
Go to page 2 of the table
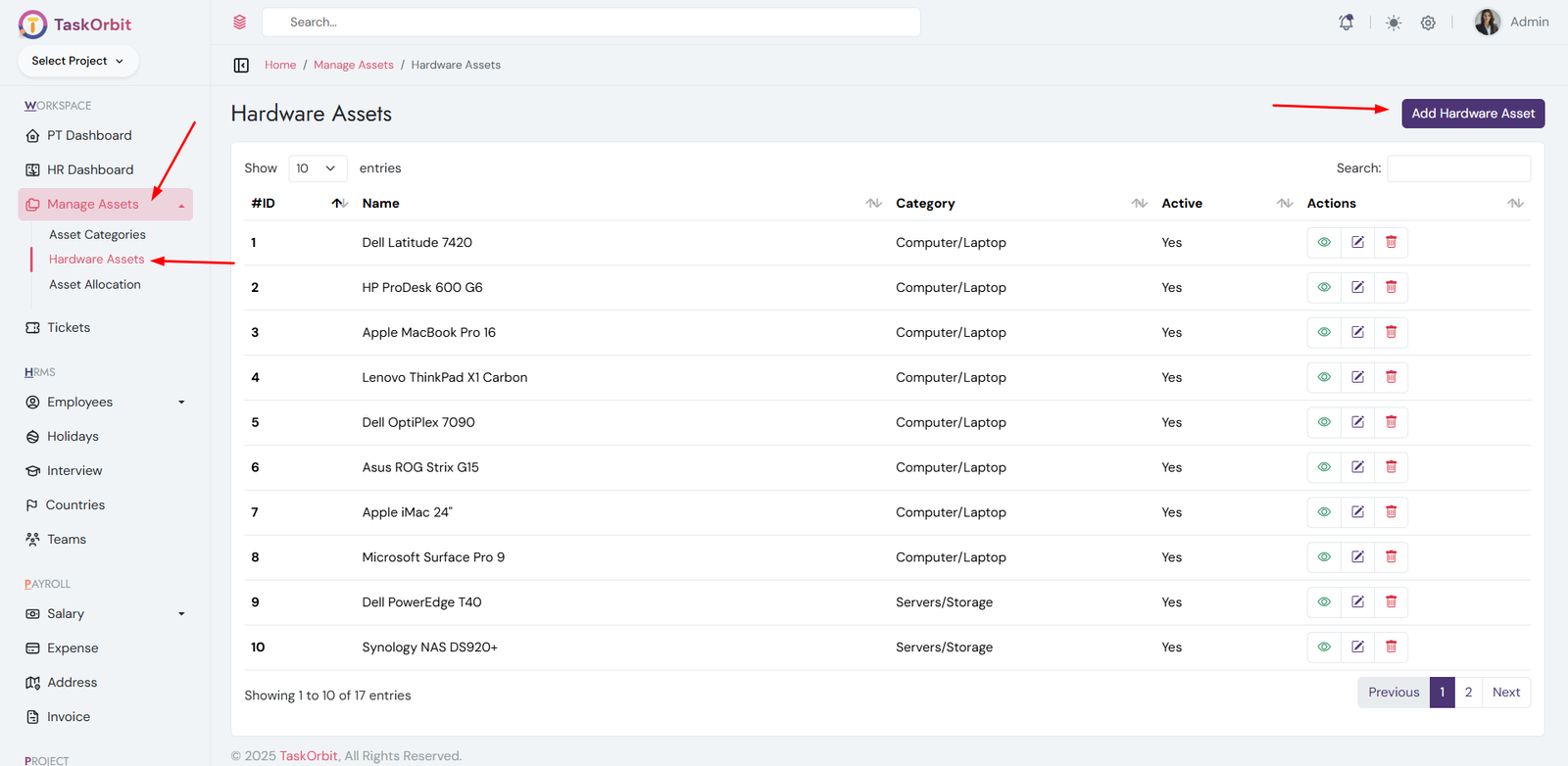pos(1468,693)
